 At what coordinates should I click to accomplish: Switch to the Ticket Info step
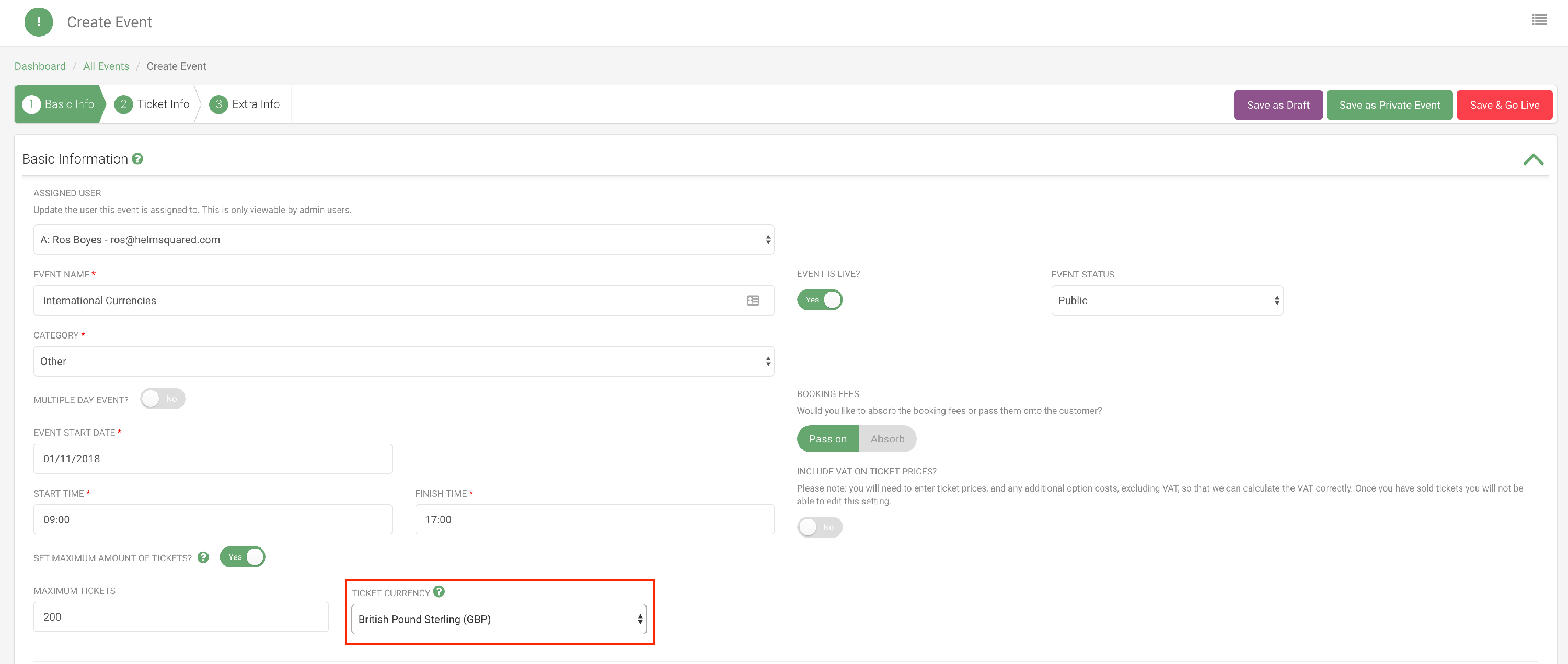(x=163, y=104)
